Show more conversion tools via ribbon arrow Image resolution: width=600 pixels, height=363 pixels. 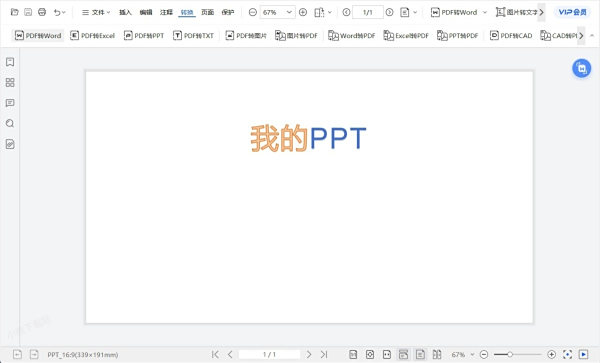point(581,36)
